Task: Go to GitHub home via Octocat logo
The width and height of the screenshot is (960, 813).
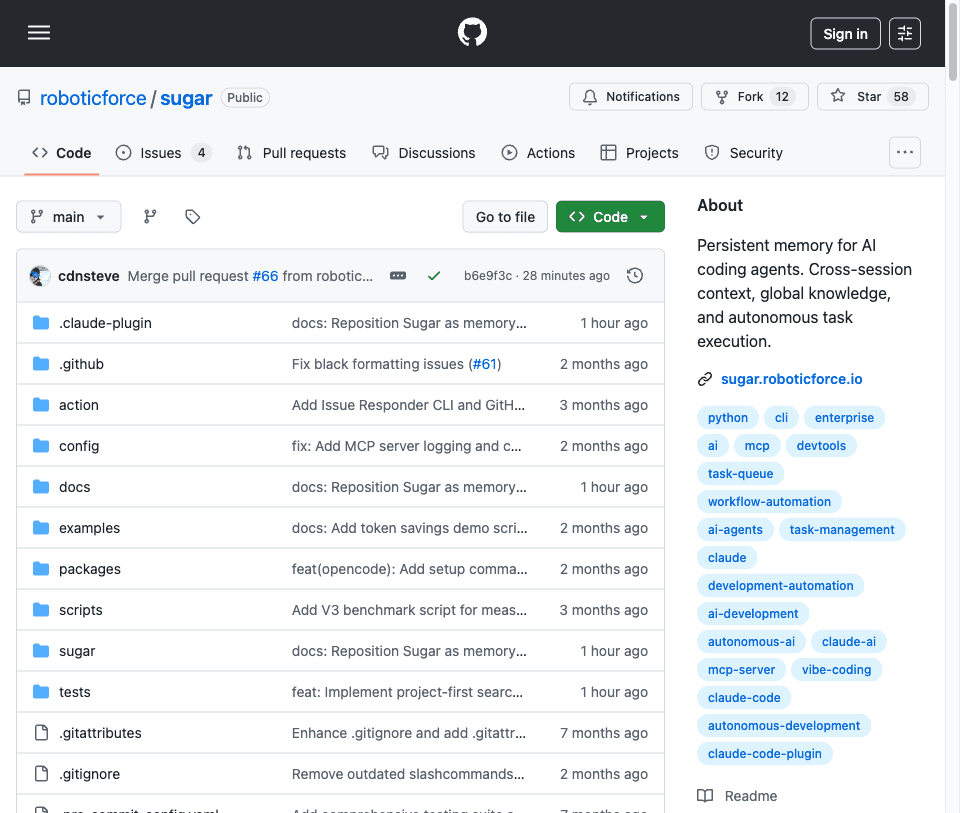Action: tap(472, 32)
